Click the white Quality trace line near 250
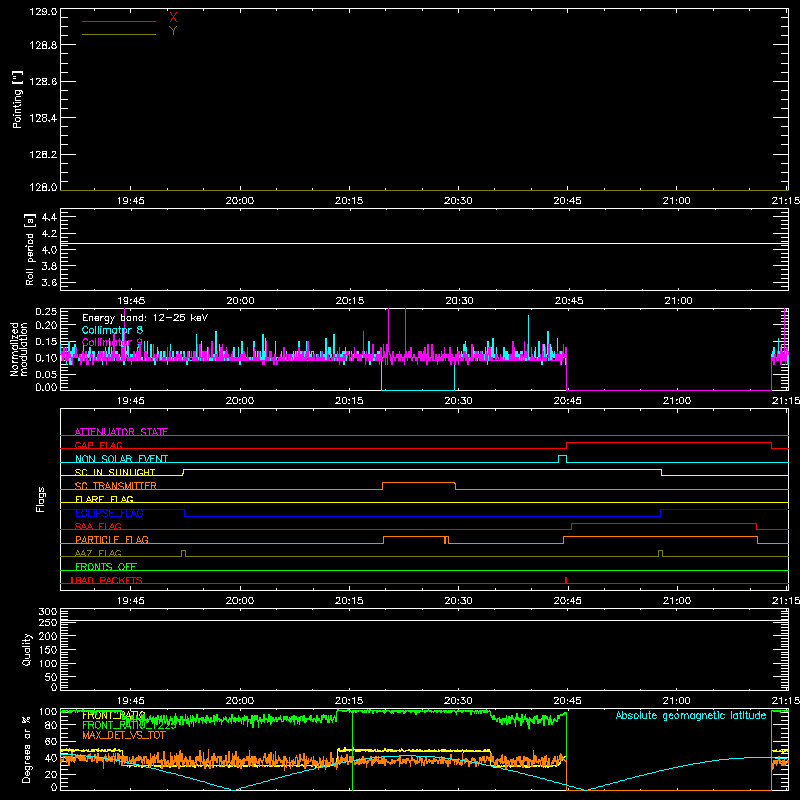This screenshot has width=800, height=800. pos(424,620)
